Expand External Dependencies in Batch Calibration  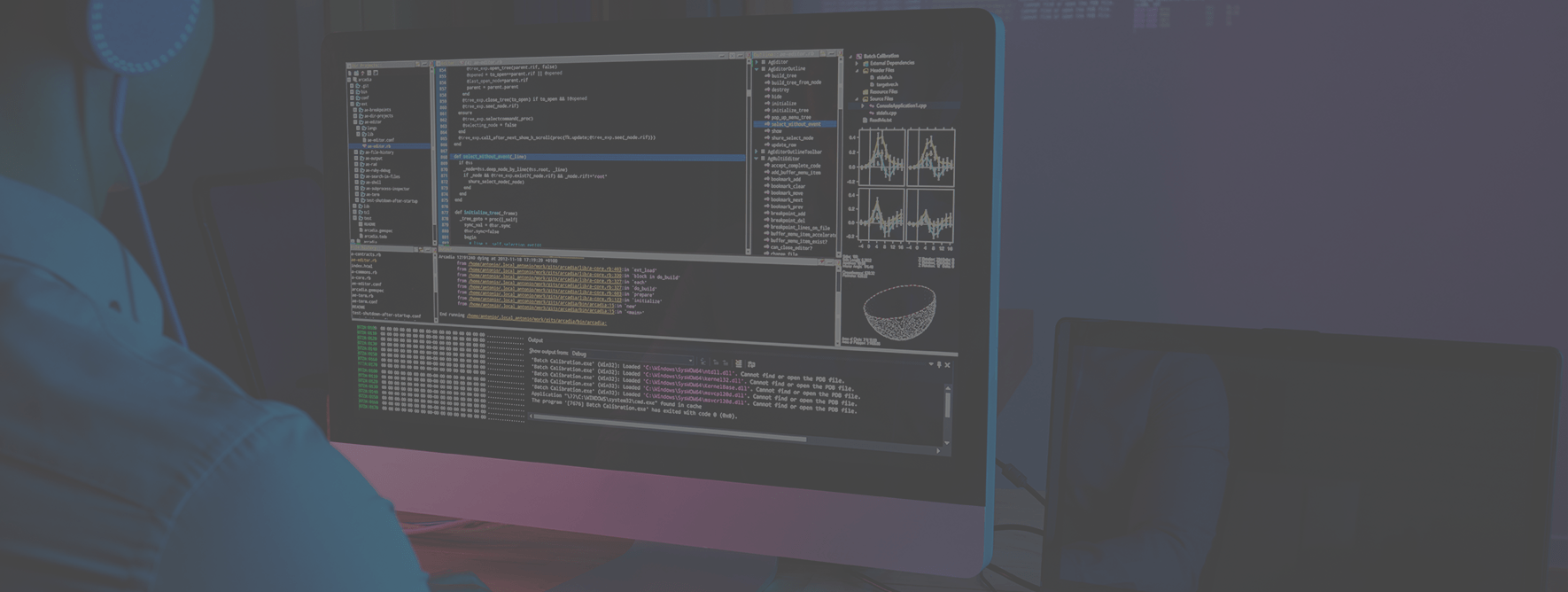[857, 63]
